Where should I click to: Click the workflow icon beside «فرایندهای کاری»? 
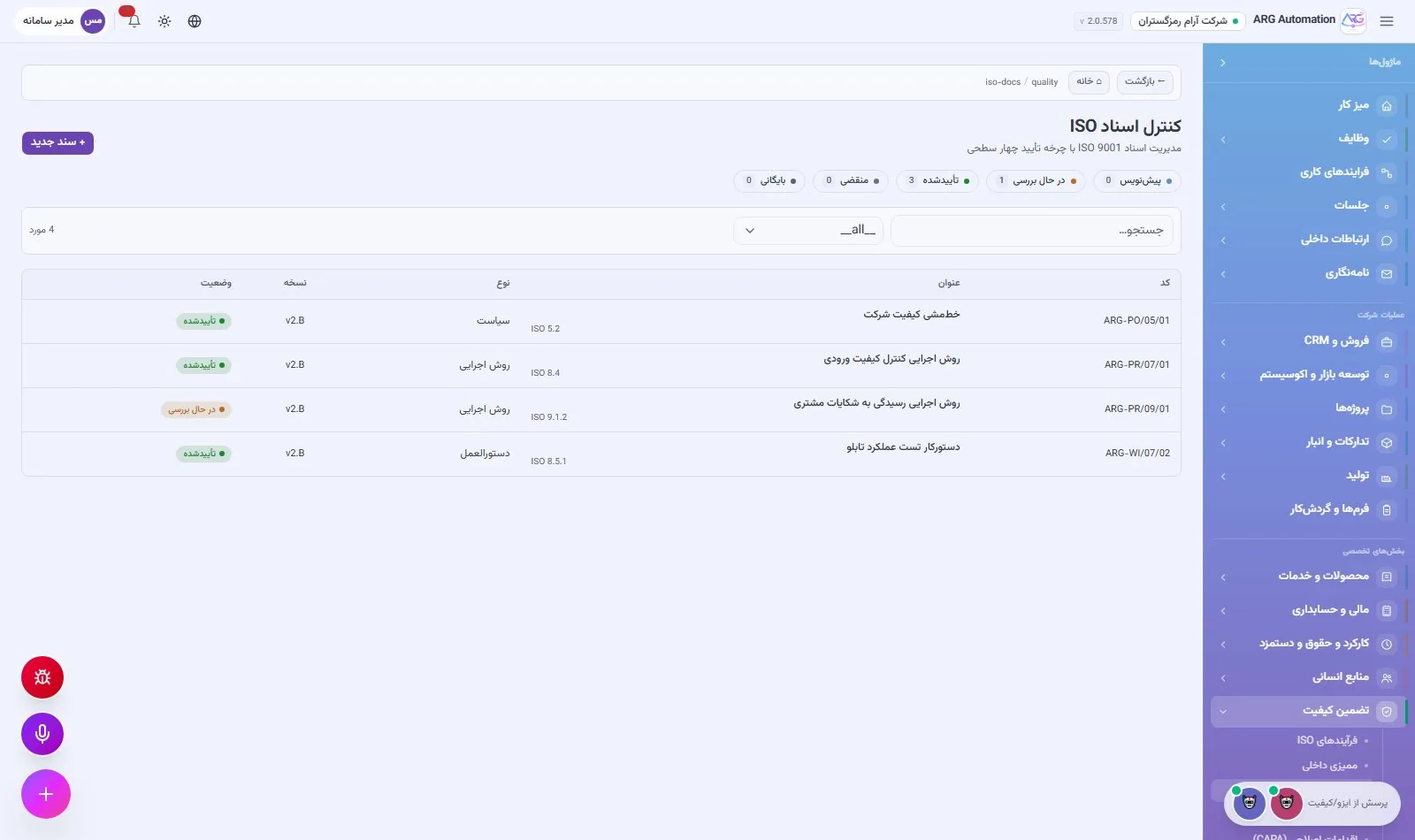click(1387, 173)
